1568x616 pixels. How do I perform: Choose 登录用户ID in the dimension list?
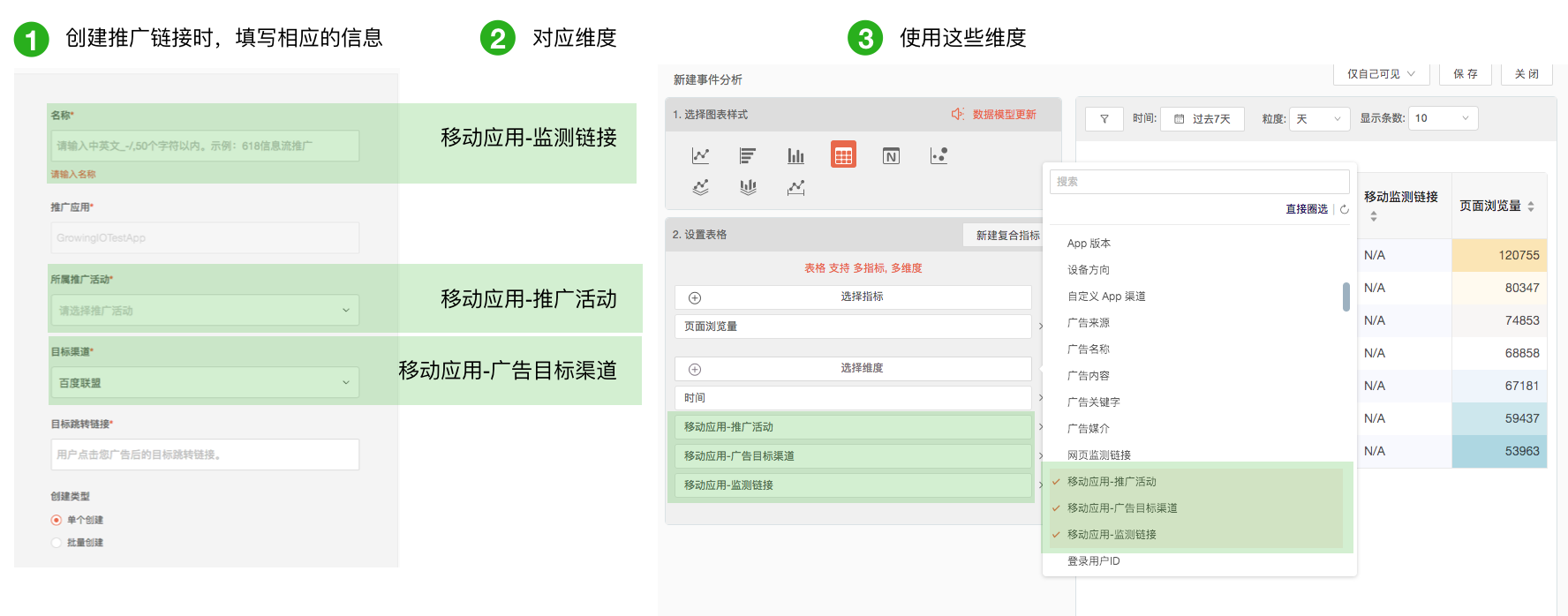[1093, 561]
